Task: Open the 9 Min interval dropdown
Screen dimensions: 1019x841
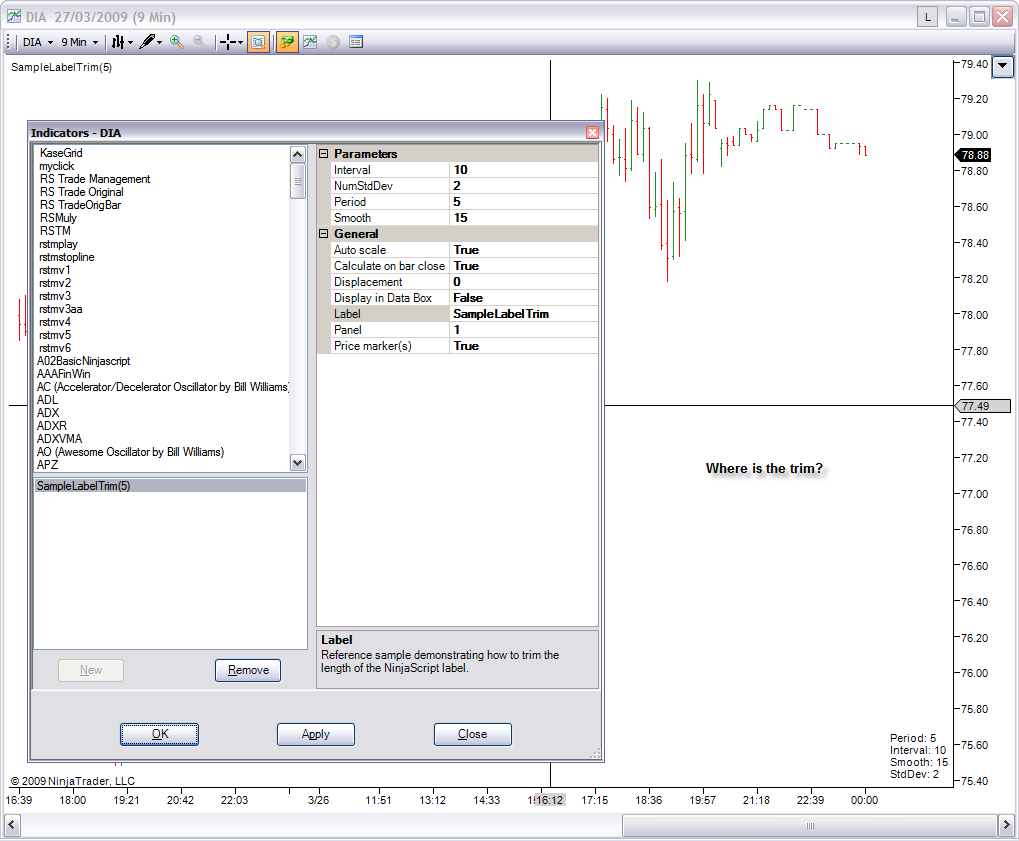Action: 80,42
